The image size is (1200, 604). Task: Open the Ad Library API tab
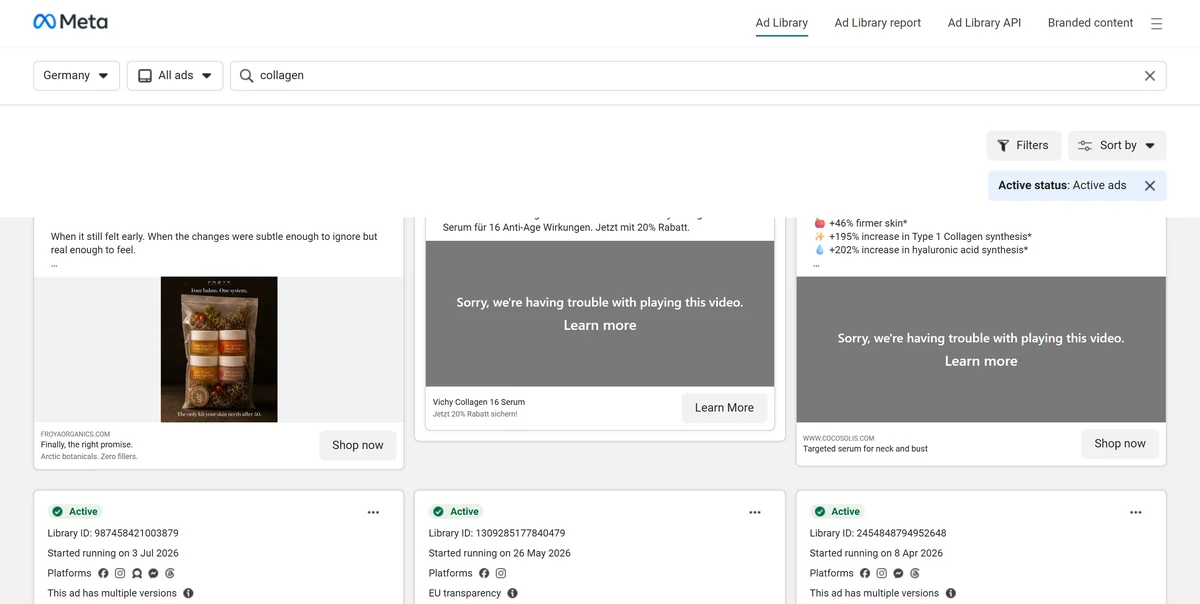pyautogui.click(x=985, y=22)
